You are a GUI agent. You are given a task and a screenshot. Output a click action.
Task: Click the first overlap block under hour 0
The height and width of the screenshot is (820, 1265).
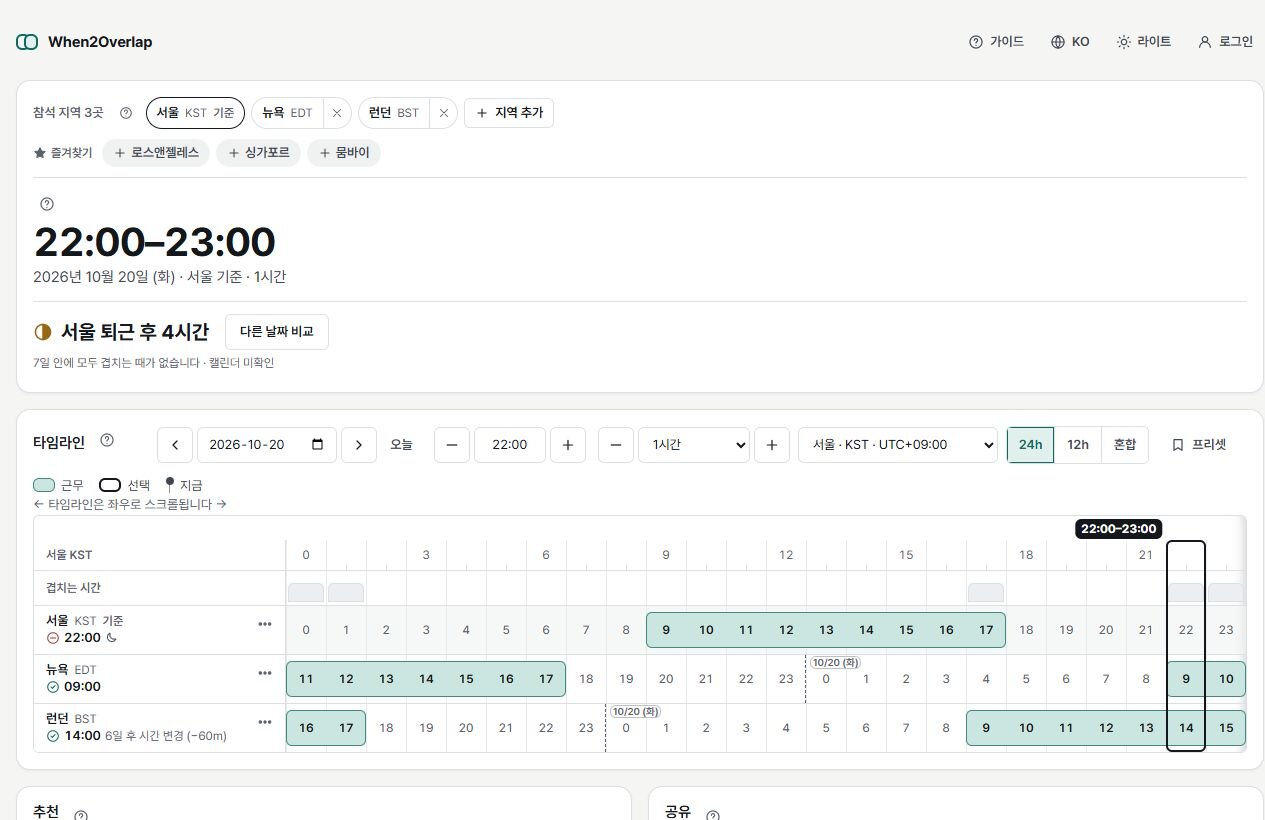(306, 592)
